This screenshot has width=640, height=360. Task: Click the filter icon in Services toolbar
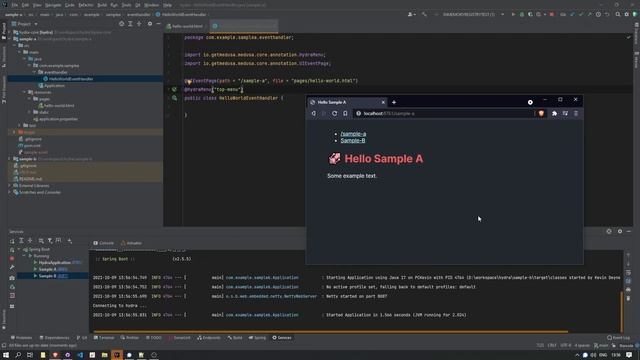(50, 241)
